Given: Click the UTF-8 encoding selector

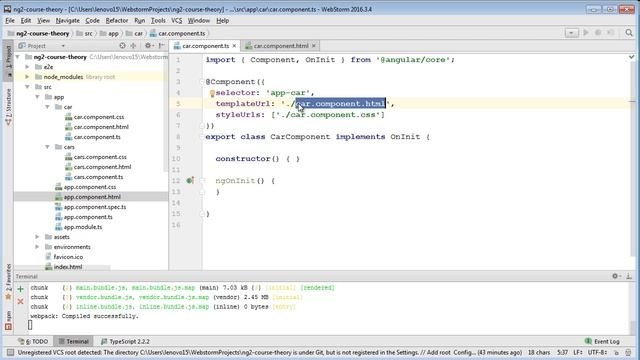Looking at the screenshot, I should 598,352.
